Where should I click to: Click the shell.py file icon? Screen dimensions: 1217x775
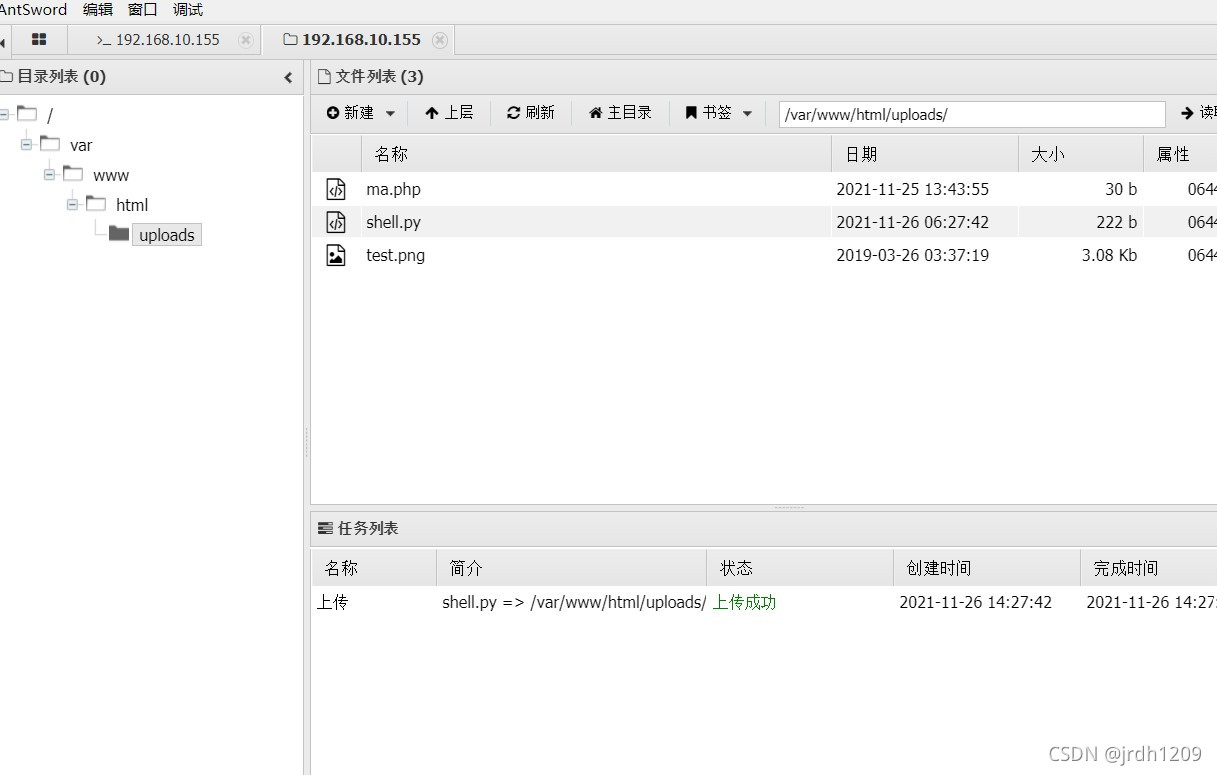click(336, 222)
